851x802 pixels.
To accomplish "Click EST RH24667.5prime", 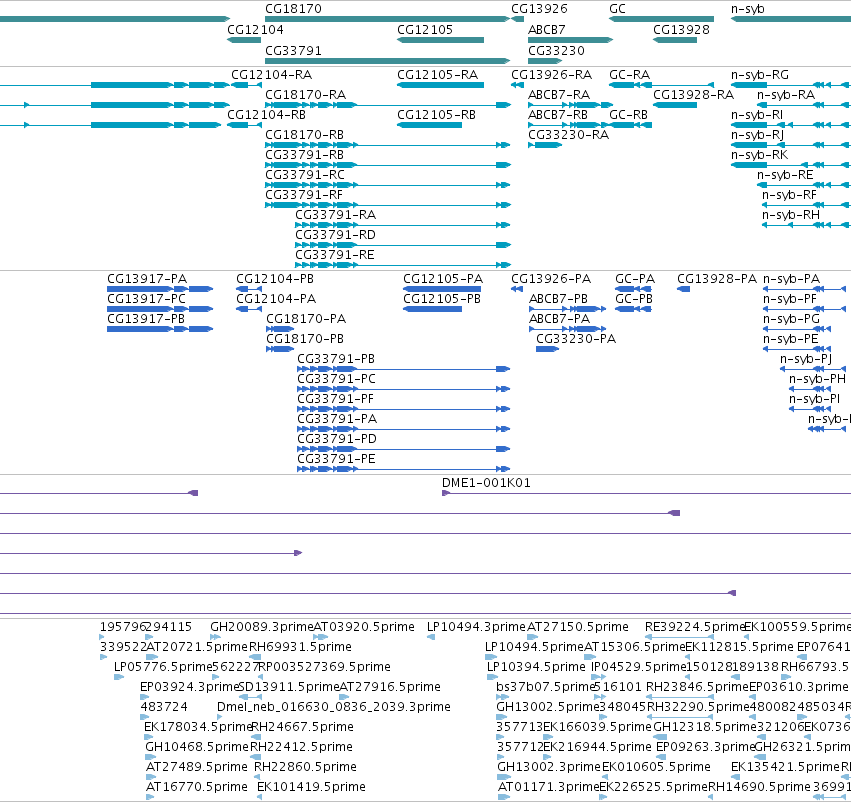I will pos(256,737).
